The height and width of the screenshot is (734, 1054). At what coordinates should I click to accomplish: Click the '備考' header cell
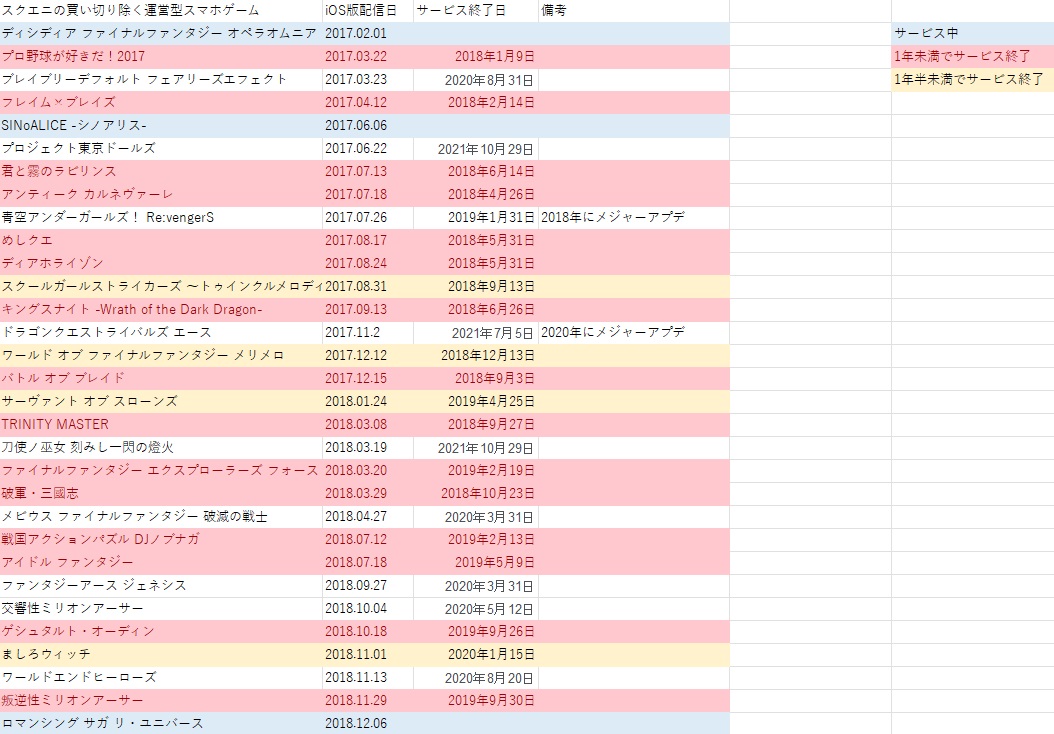633,11
